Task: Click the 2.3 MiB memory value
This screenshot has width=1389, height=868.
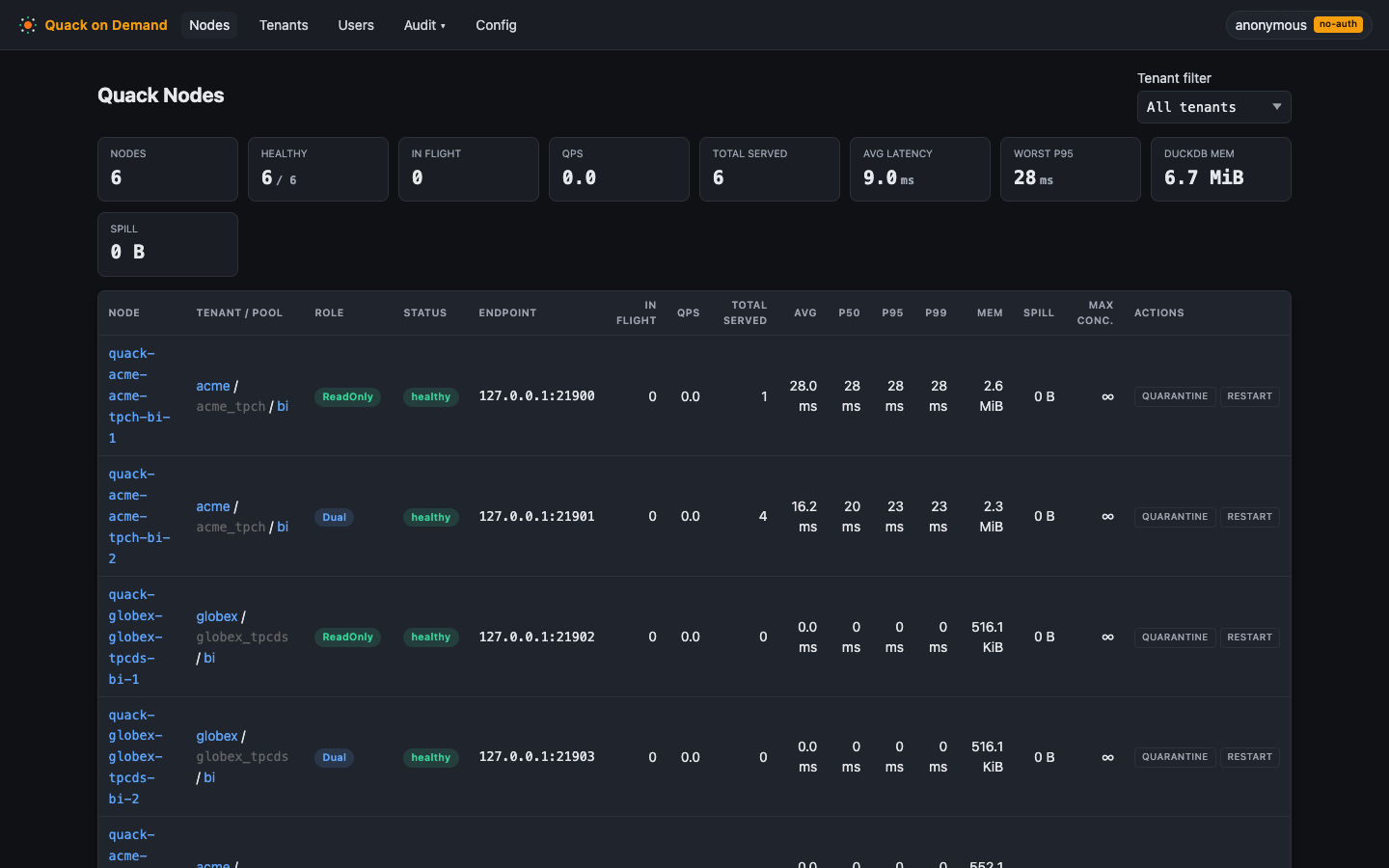Action: [992, 517]
